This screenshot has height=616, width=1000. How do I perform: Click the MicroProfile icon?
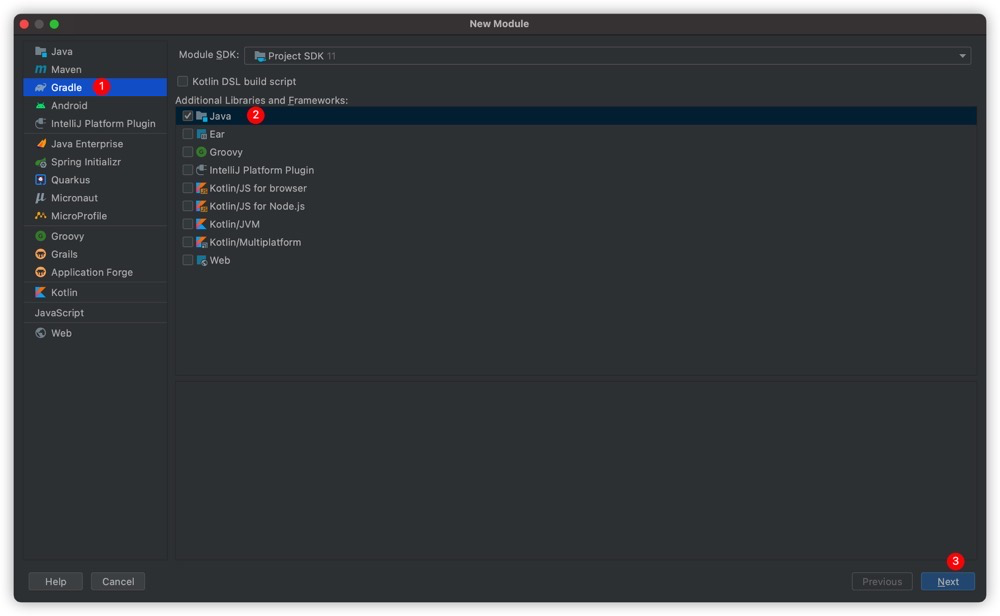click(41, 216)
